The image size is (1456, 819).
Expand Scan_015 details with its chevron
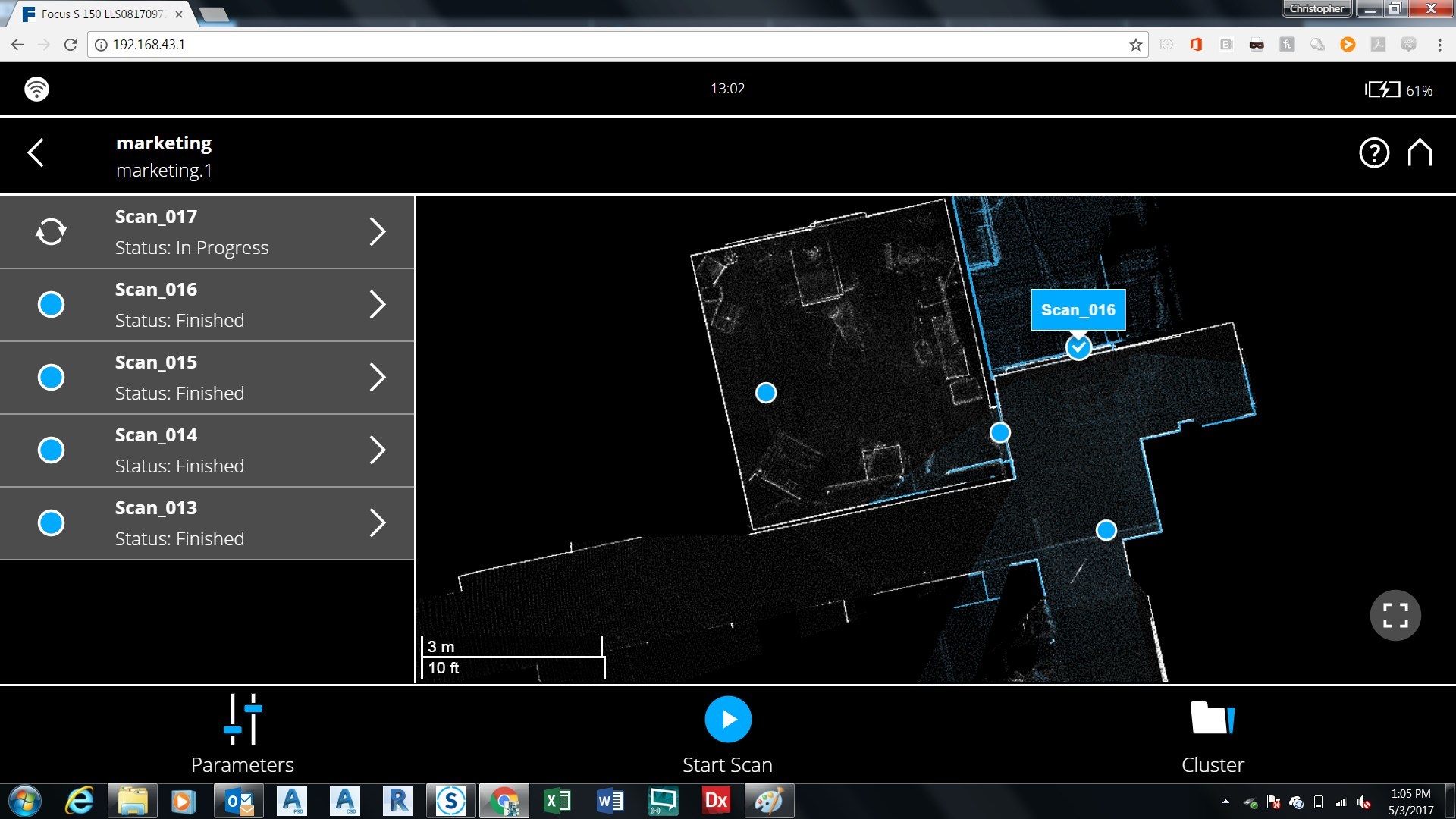click(x=377, y=377)
